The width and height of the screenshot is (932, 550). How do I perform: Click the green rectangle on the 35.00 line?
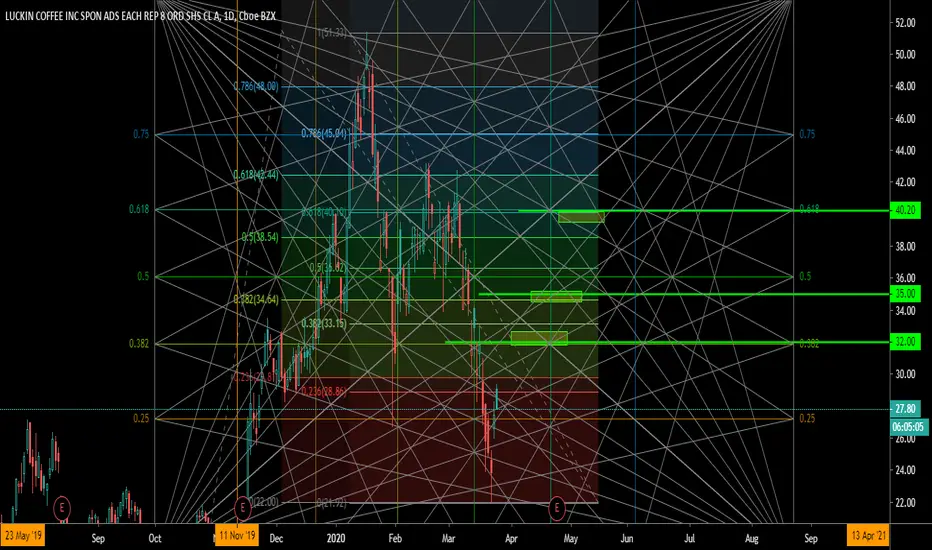556,296
